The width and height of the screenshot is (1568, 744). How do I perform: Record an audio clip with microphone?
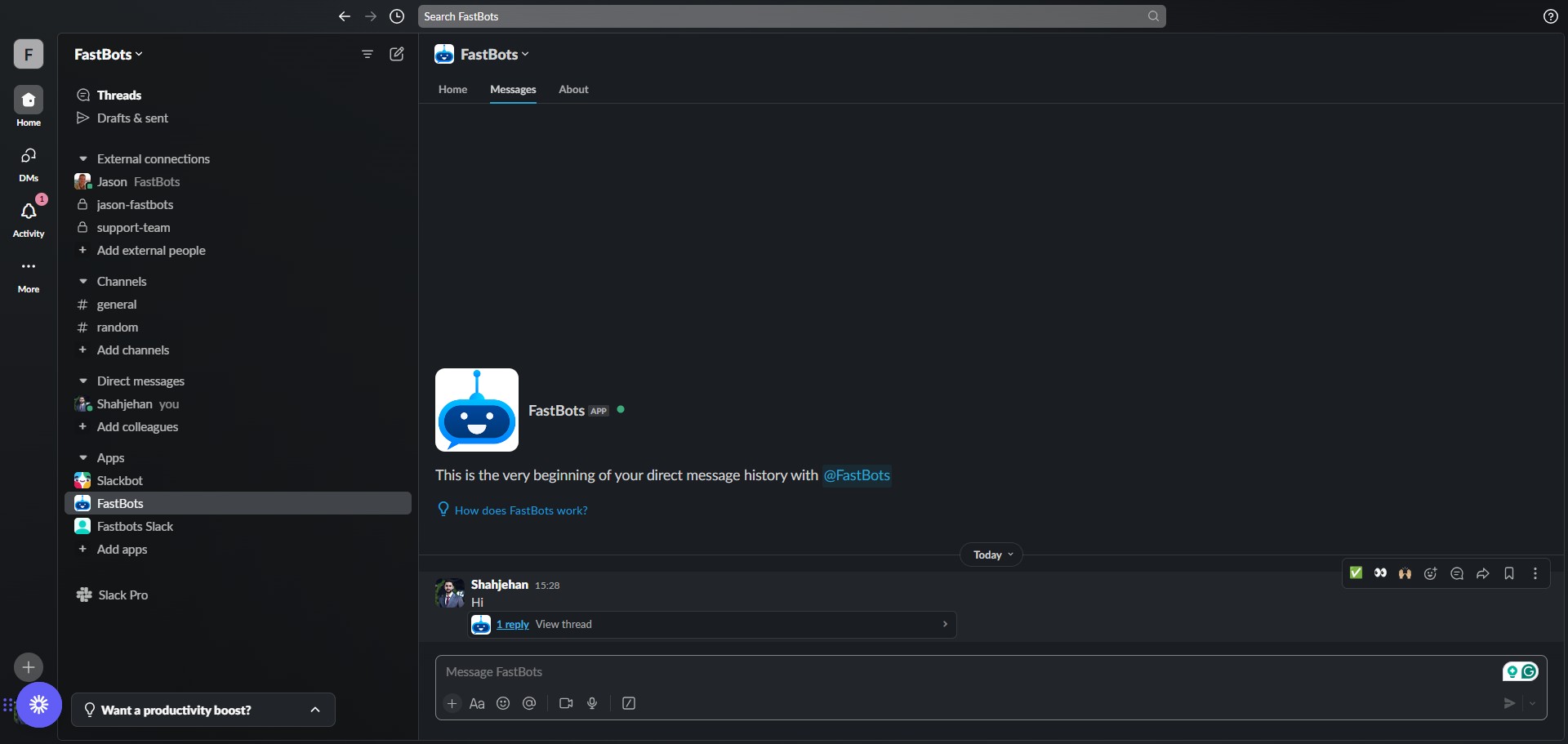point(592,703)
